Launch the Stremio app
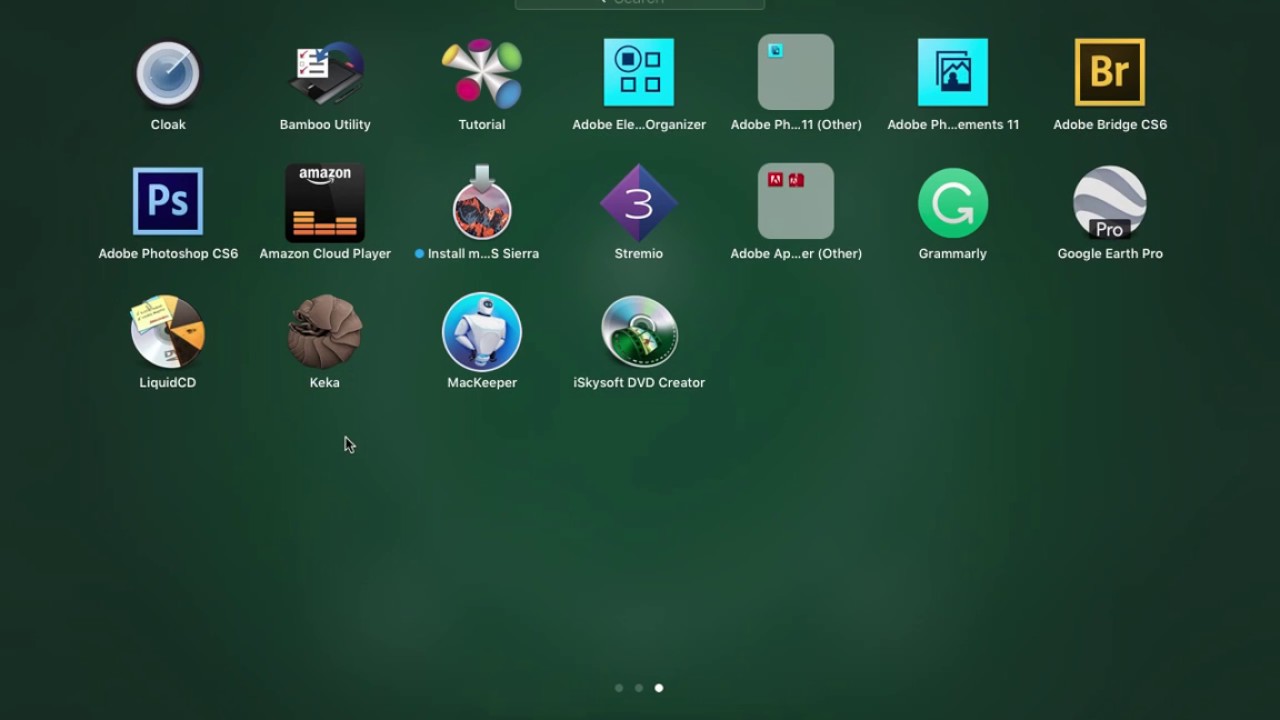The image size is (1280, 720). click(x=639, y=203)
